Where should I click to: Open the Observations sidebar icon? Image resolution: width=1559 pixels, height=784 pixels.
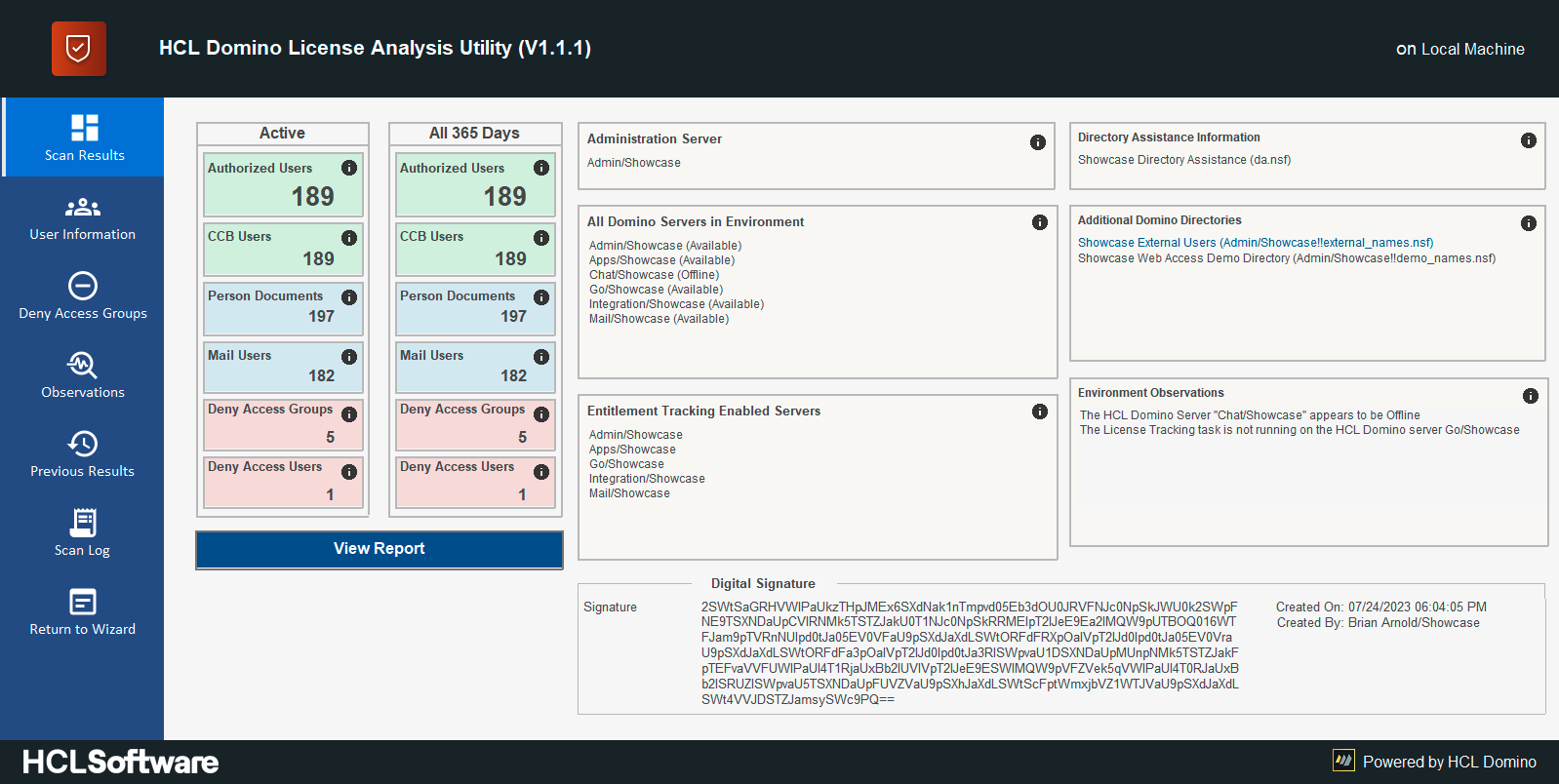pyautogui.click(x=83, y=365)
